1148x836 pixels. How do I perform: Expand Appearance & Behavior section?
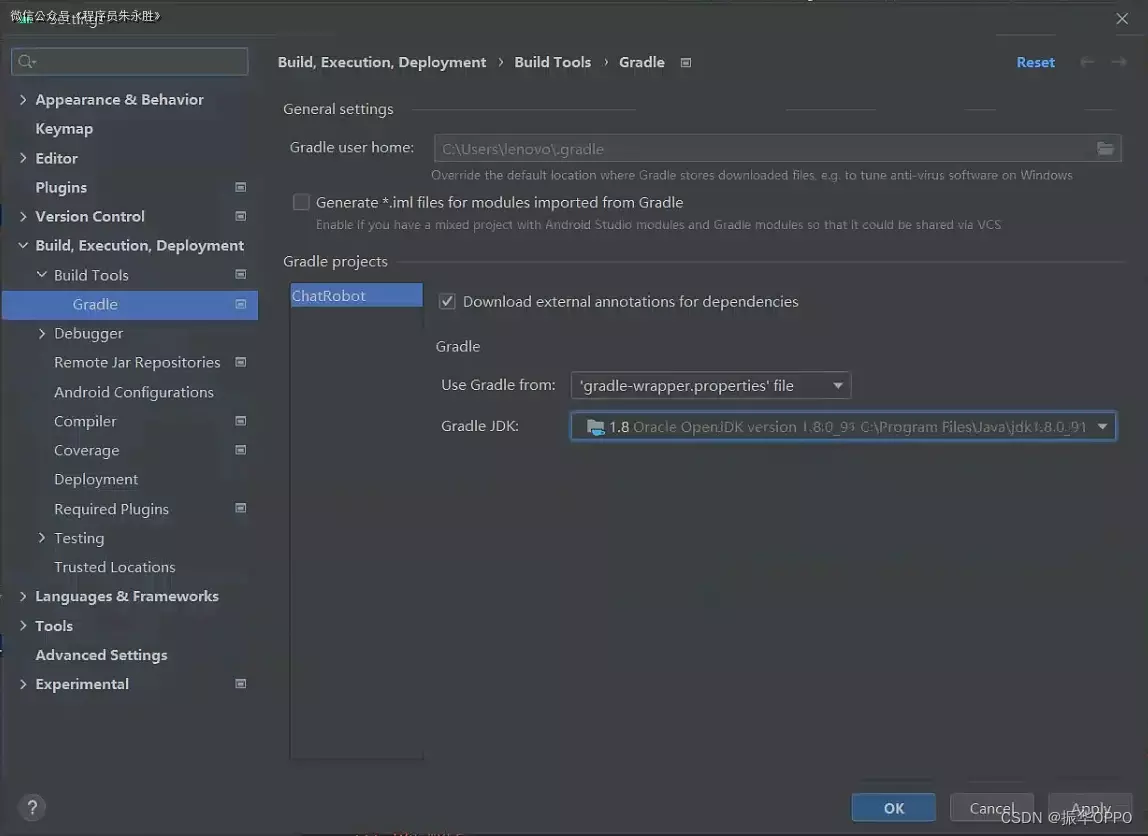23,100
